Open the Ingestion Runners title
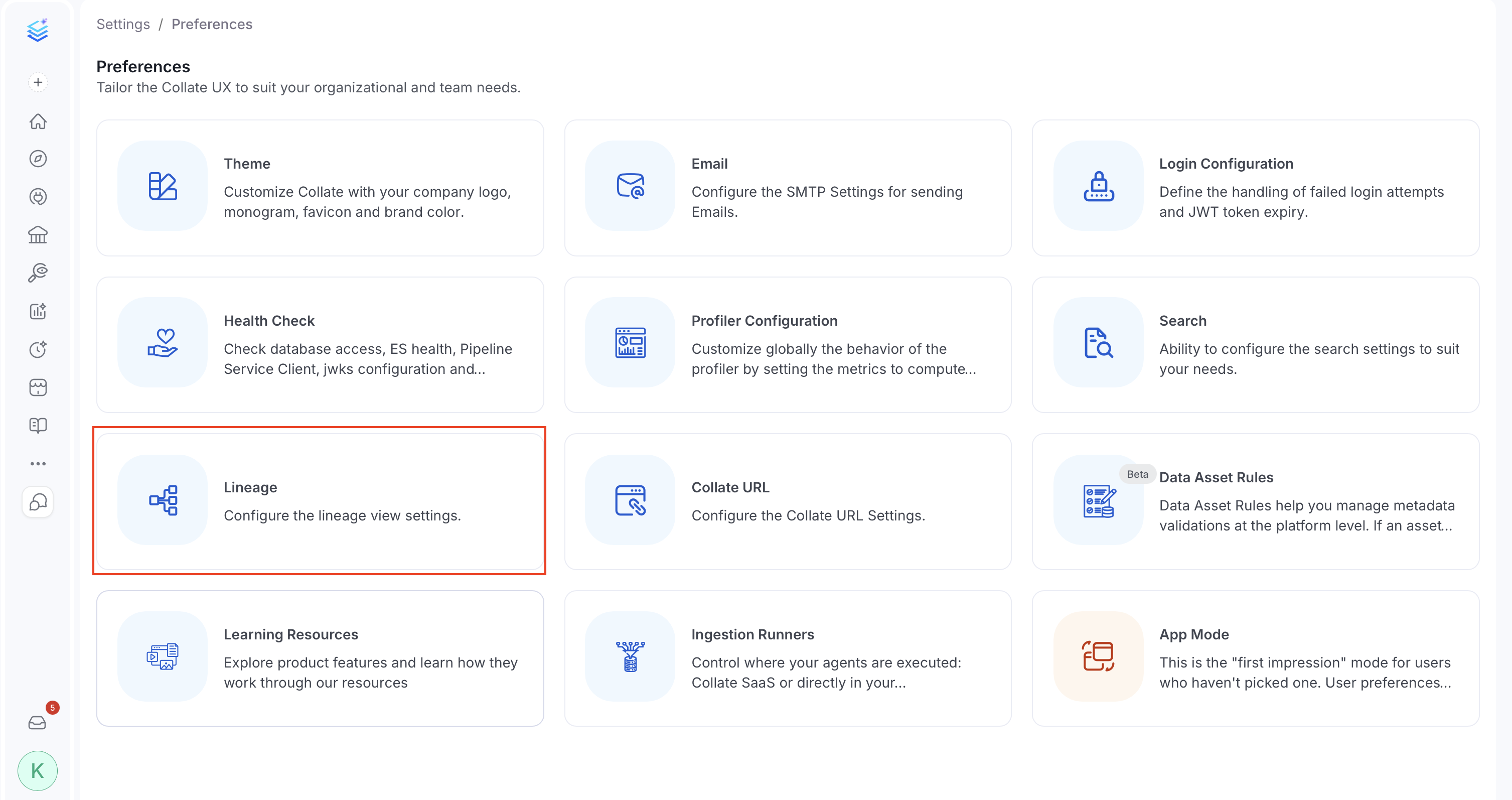The height and width of the screenshot is (800, 1512). coord(752,634)
